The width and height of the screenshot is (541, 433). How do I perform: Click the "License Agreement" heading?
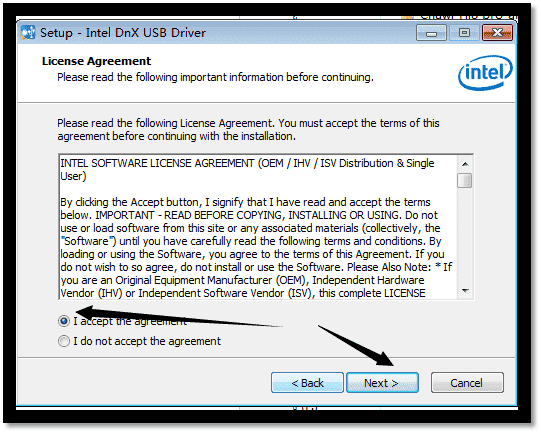tap(96, 61)
